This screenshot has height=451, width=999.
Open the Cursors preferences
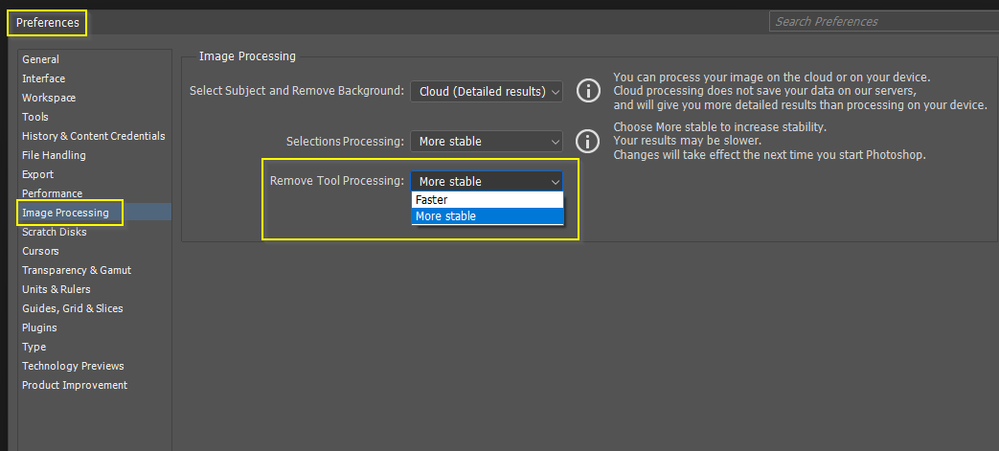pyautogui.click(x=41, y=251)
